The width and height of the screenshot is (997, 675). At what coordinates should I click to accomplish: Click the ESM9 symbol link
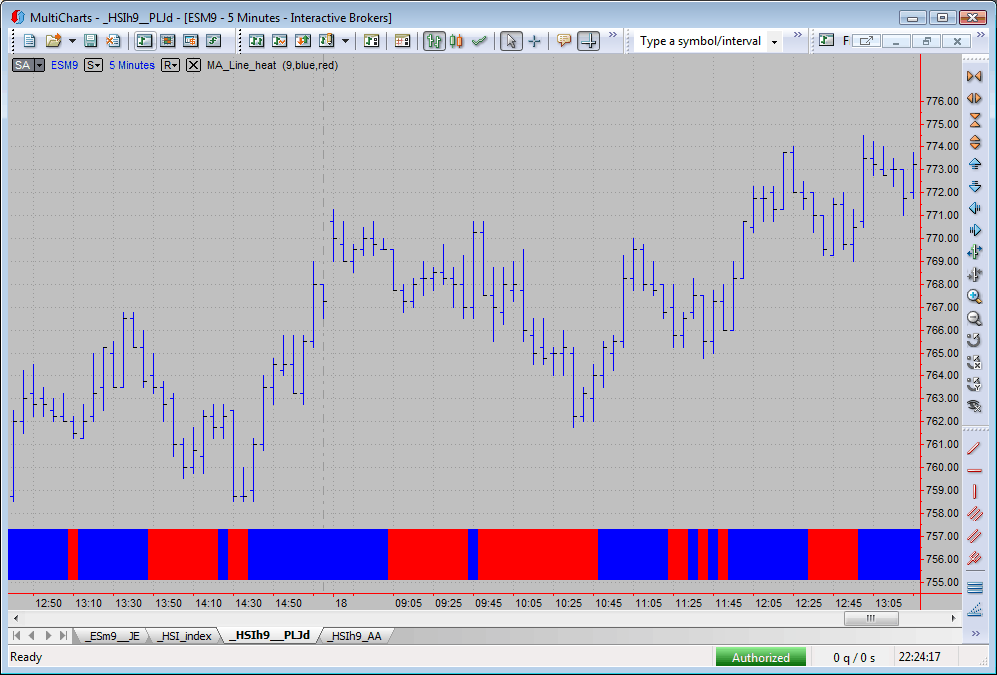[x=64, y=65]
